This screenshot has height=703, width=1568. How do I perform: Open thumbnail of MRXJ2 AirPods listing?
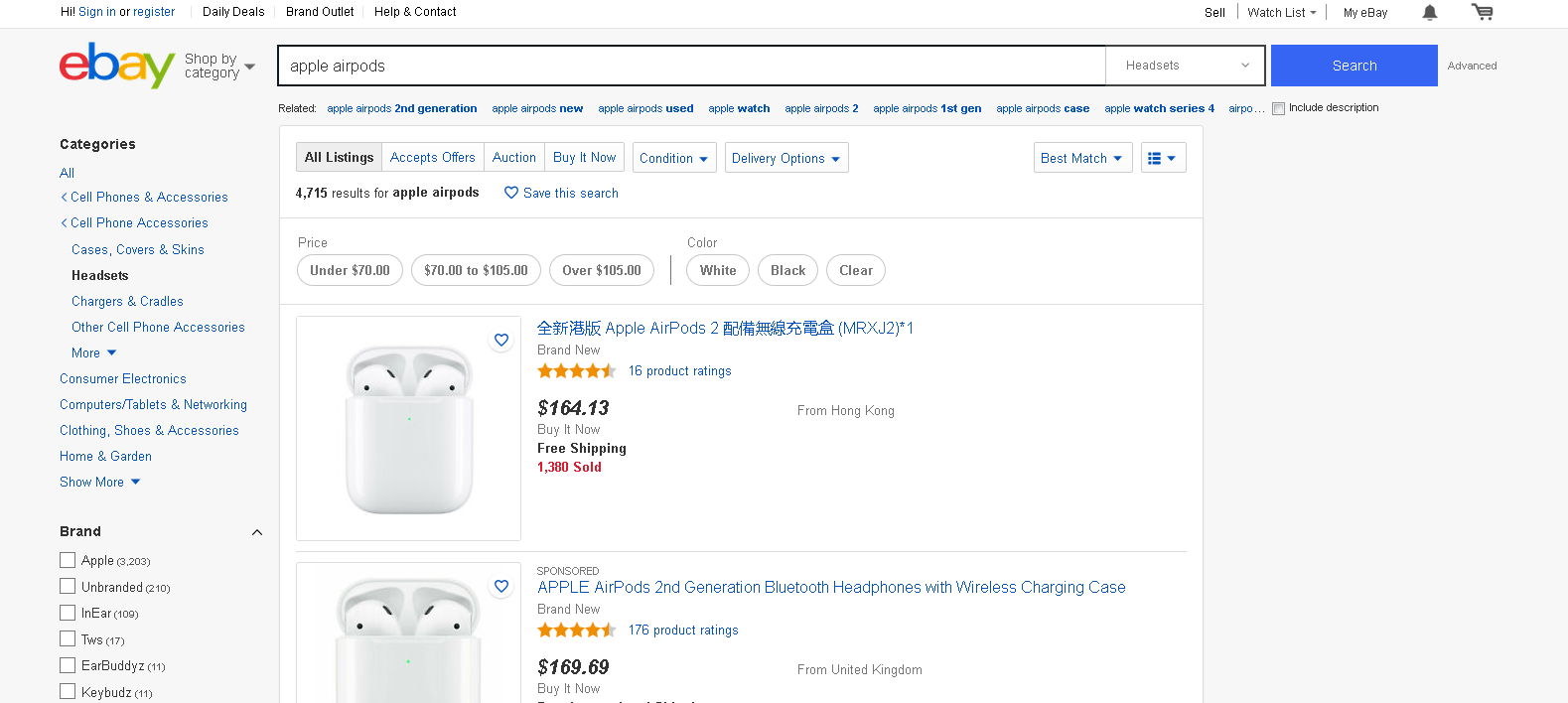408,428
